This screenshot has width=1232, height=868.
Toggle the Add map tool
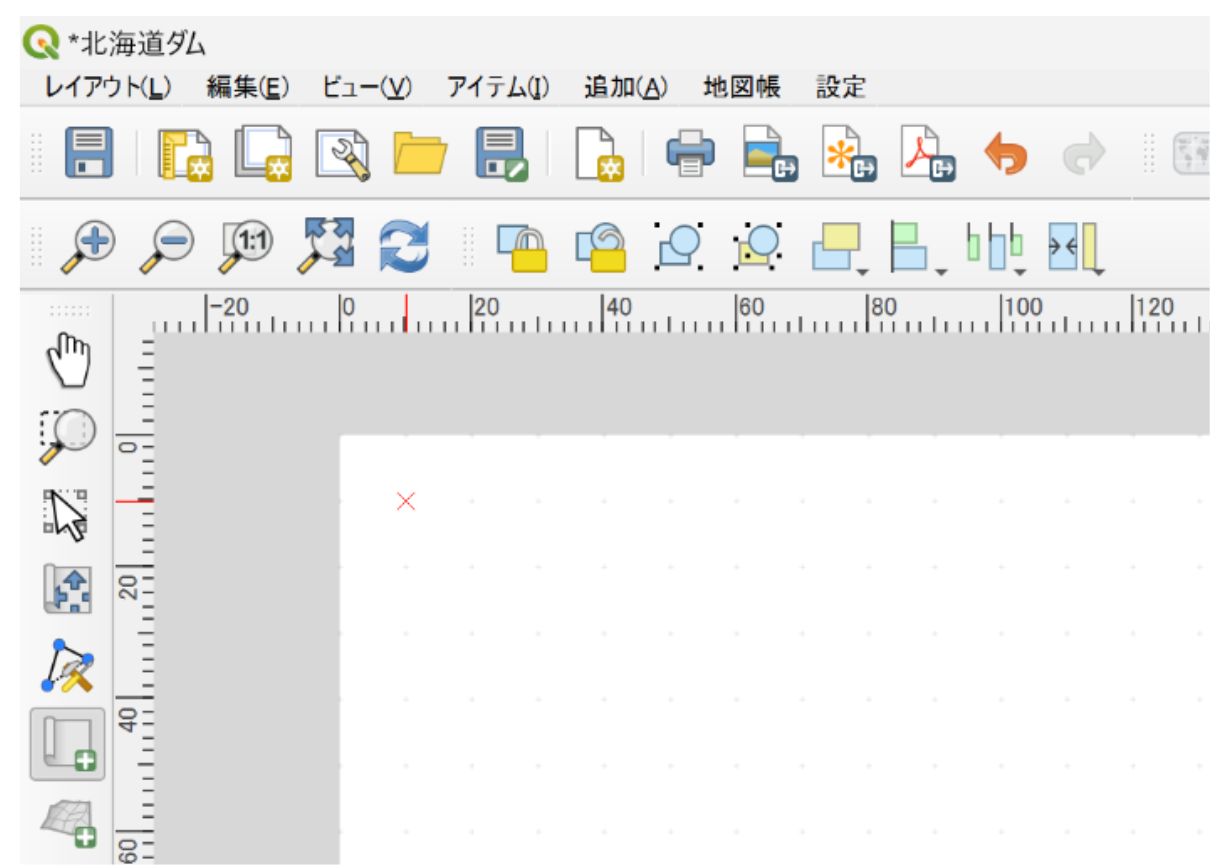[x=67, y=745]
